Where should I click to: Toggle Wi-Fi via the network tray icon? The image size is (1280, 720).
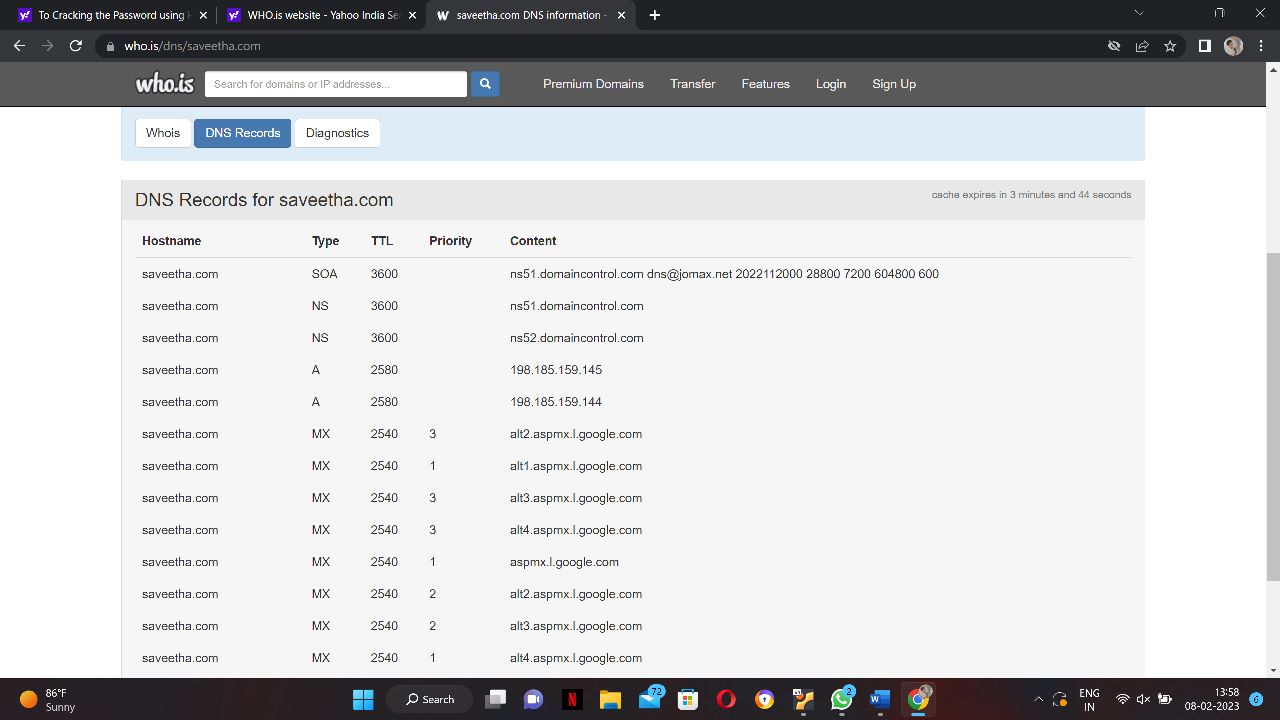pos(1123,699)
